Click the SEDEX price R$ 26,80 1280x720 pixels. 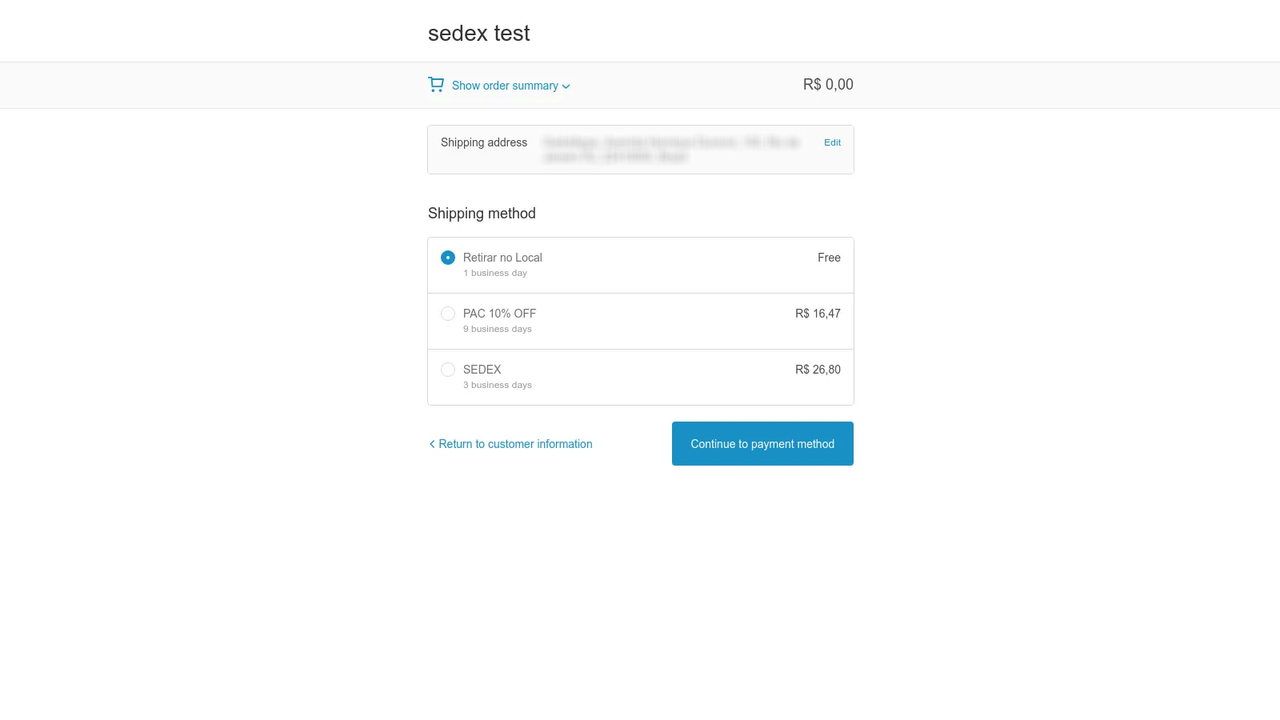coord(818,370)
